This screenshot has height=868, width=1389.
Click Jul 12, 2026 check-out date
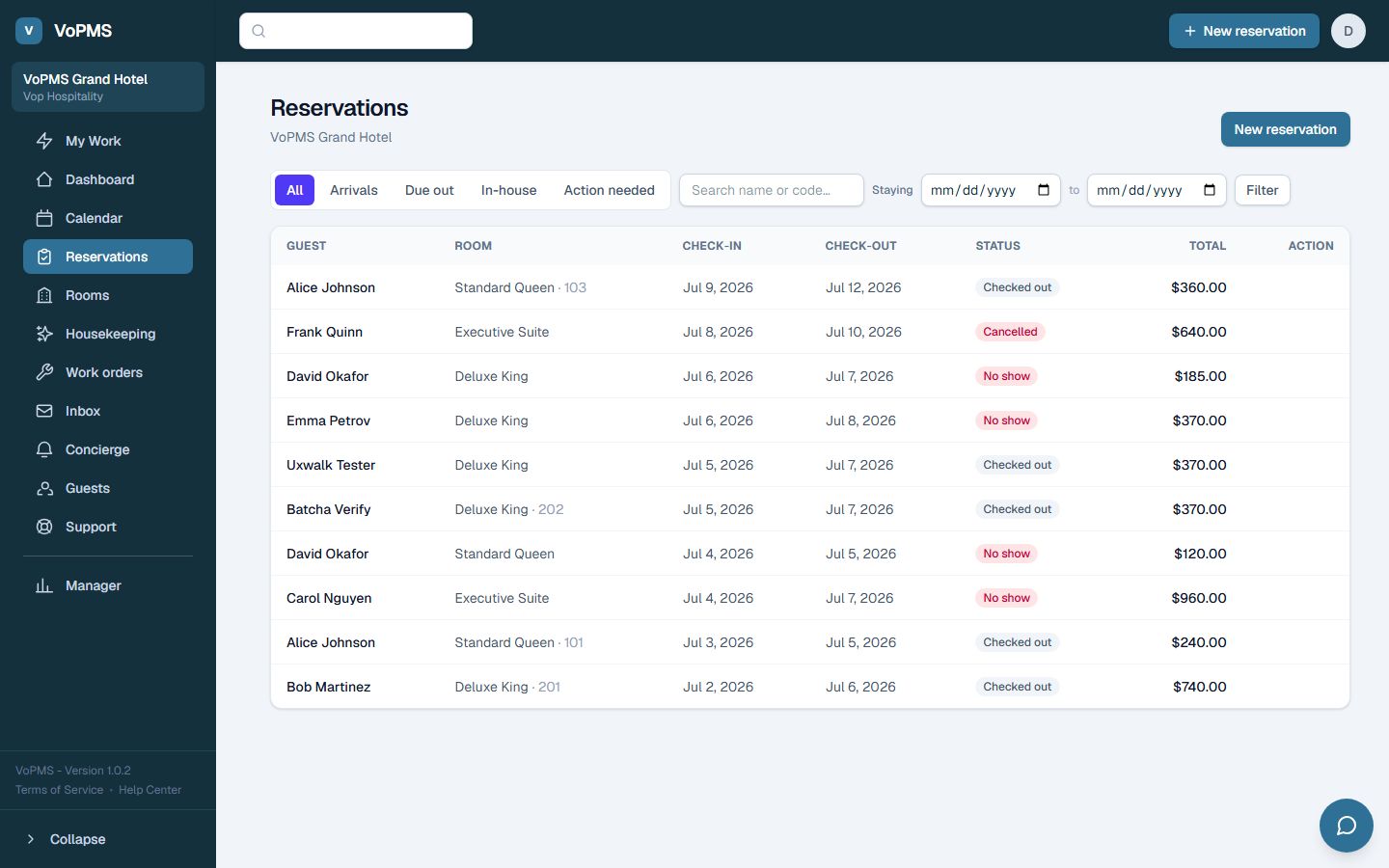pos(863,287)
